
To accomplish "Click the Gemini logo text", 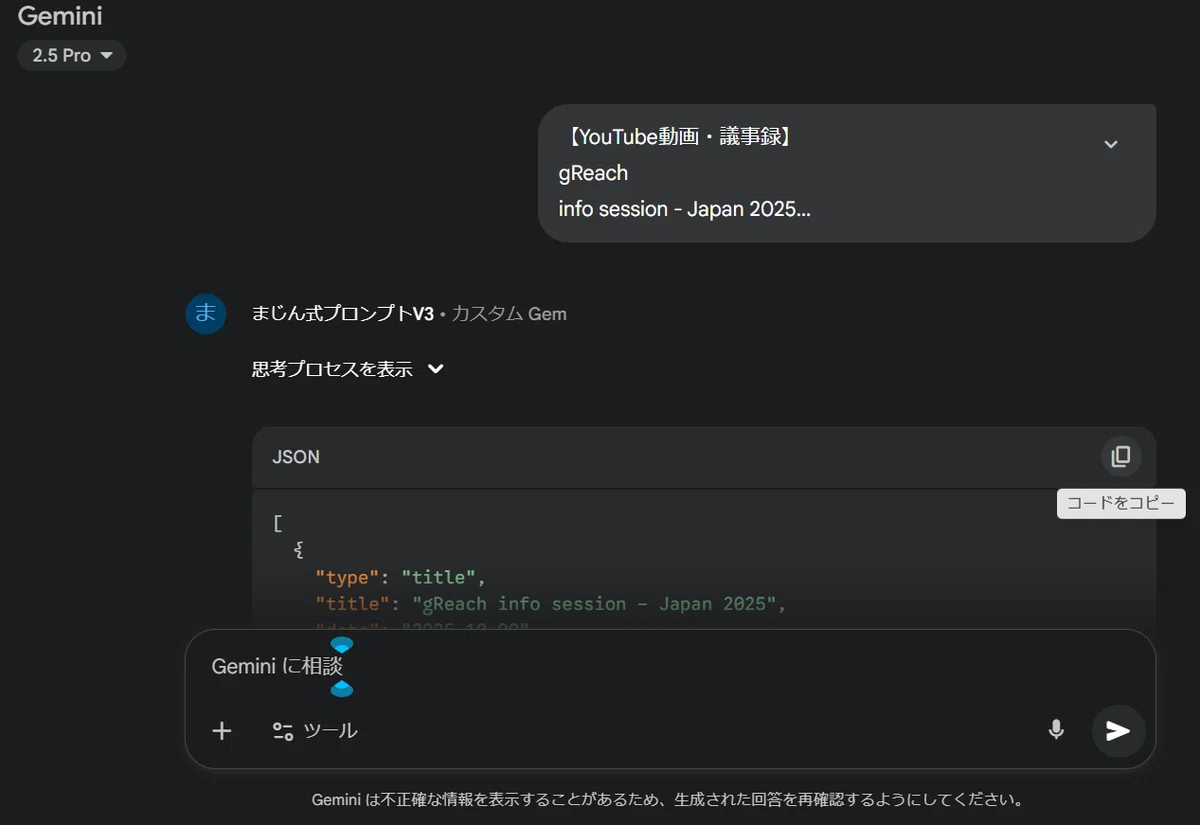I will pos(60,16).
